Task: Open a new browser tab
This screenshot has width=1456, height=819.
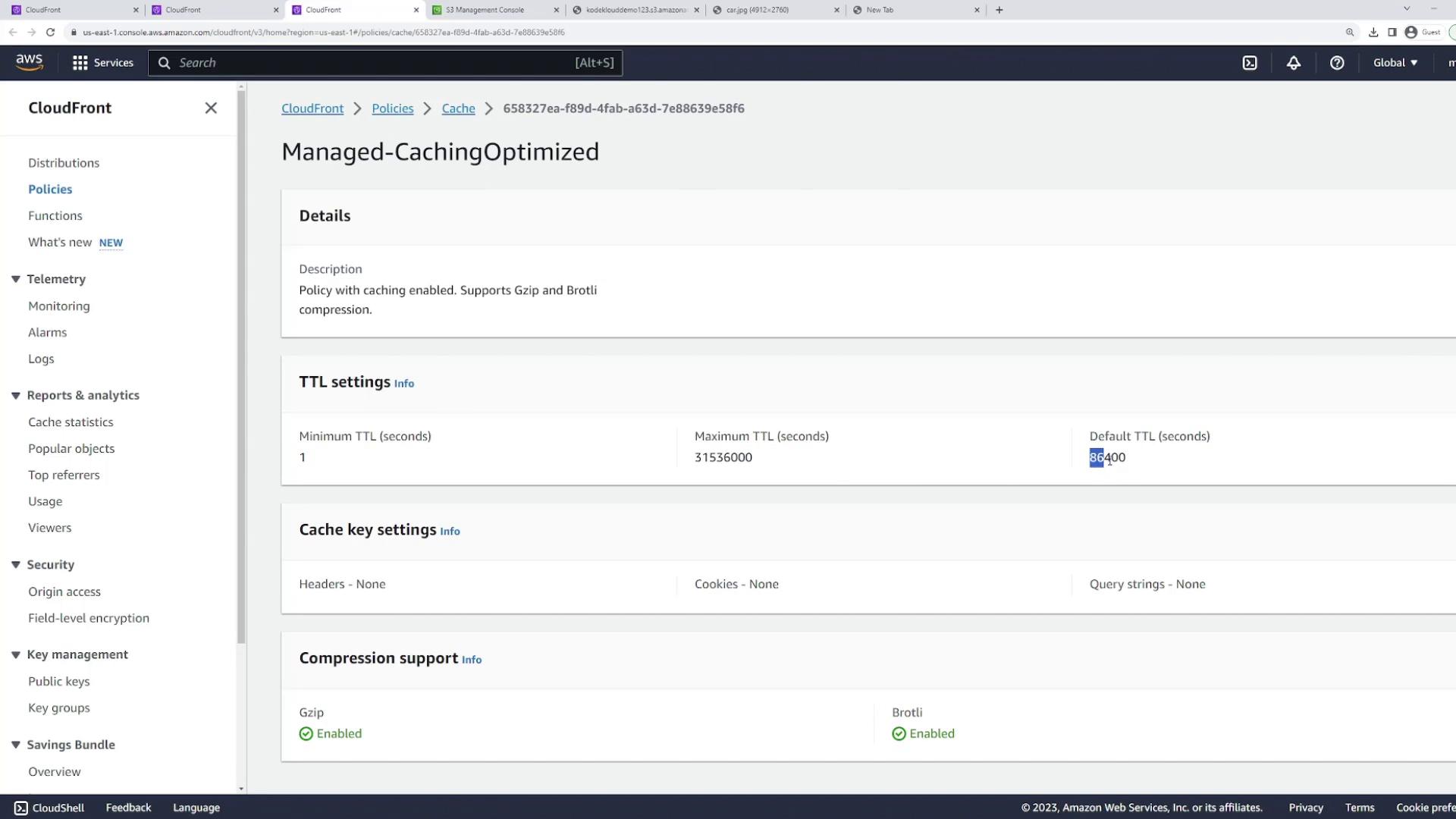Action: click(x=999, y=10)
